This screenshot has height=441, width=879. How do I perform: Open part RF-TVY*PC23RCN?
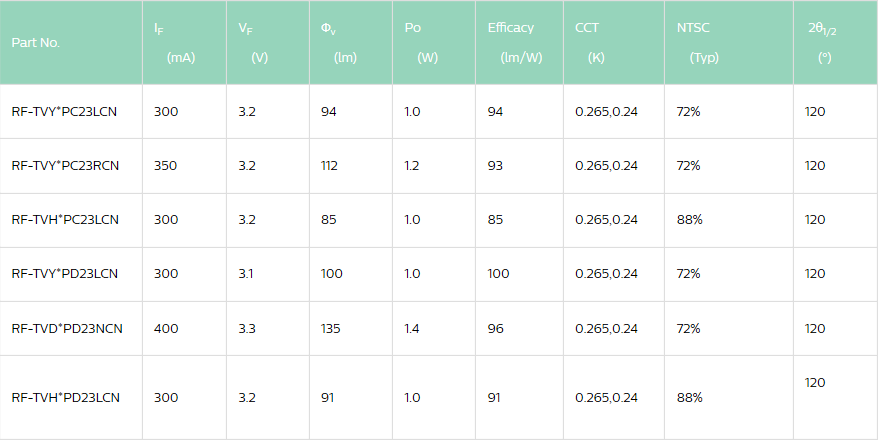pyautogui.click(x=65, y=165)
